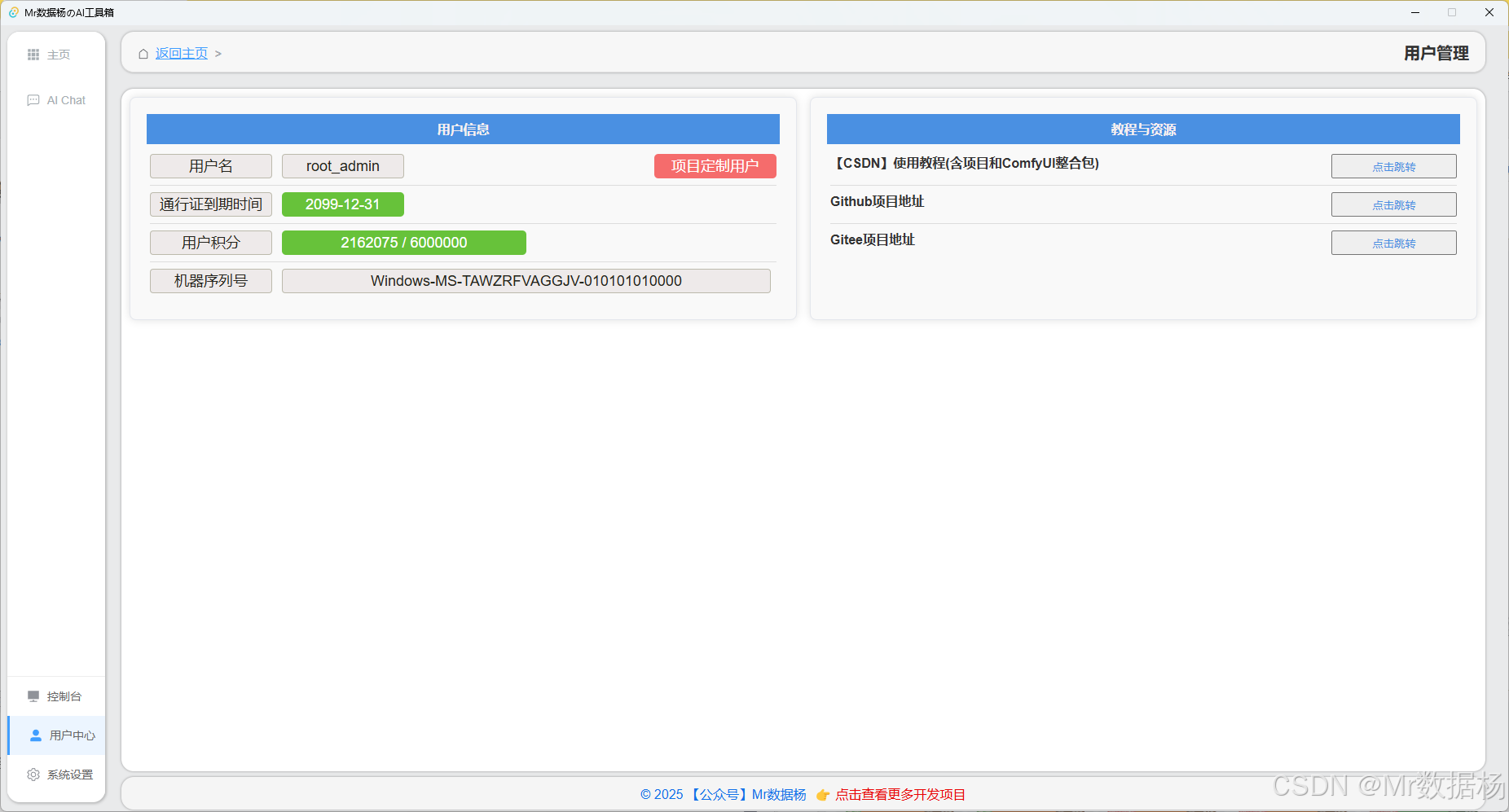Click 点击跳转 for Github项目地址
Viewport: 1509px width, 812px height.
(x=1393, y=204)
